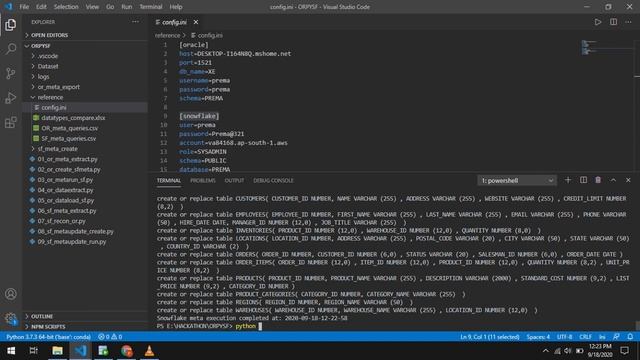640x360 pixels.
Task: Change encoding via UTF-8 status item
Action: coord(564,337)
